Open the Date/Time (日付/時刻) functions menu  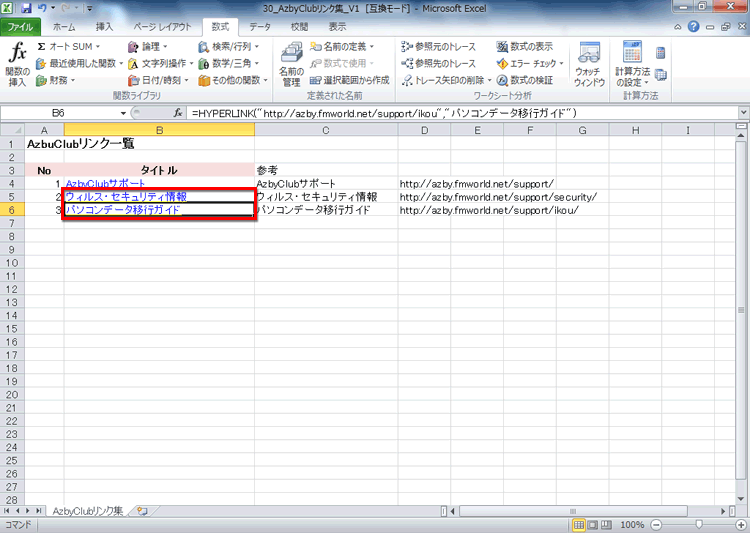[x=158, y=80]
